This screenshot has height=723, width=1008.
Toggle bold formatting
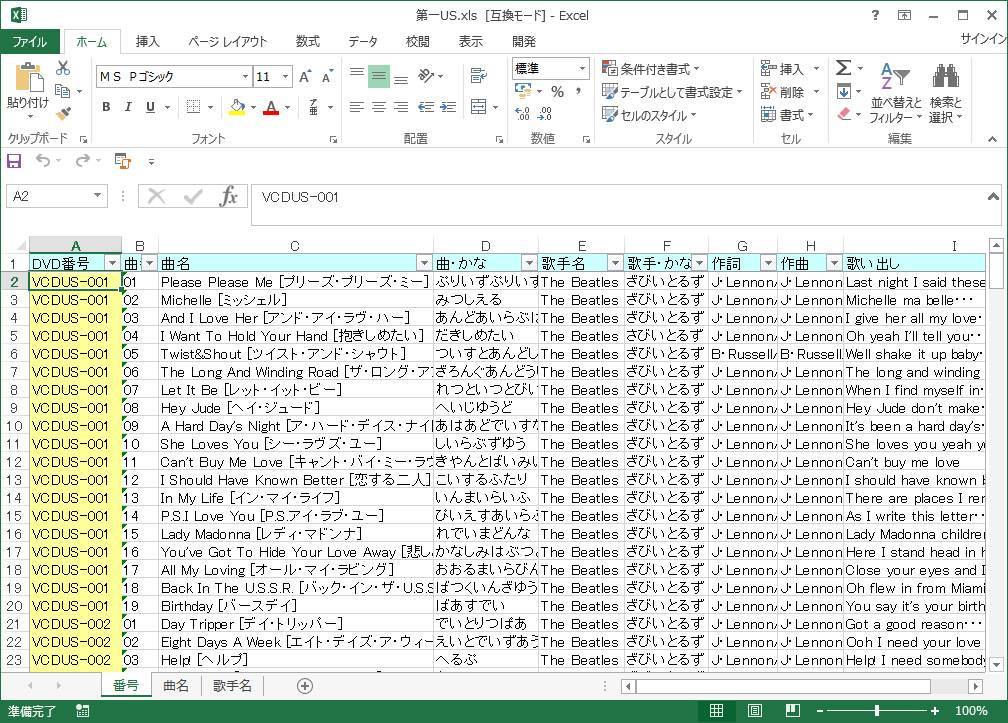(x=106, y=108)
